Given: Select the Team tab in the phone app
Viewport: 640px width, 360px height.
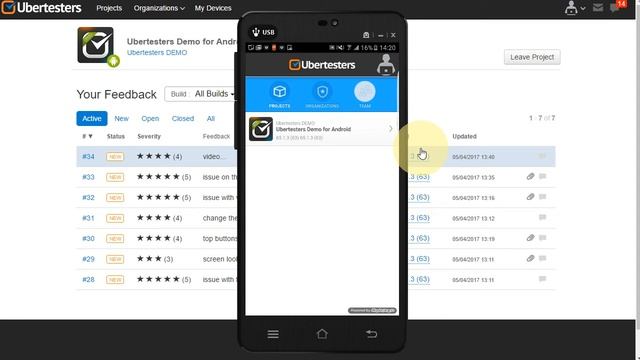Looking at the screenshot, I should click(364, 95).
